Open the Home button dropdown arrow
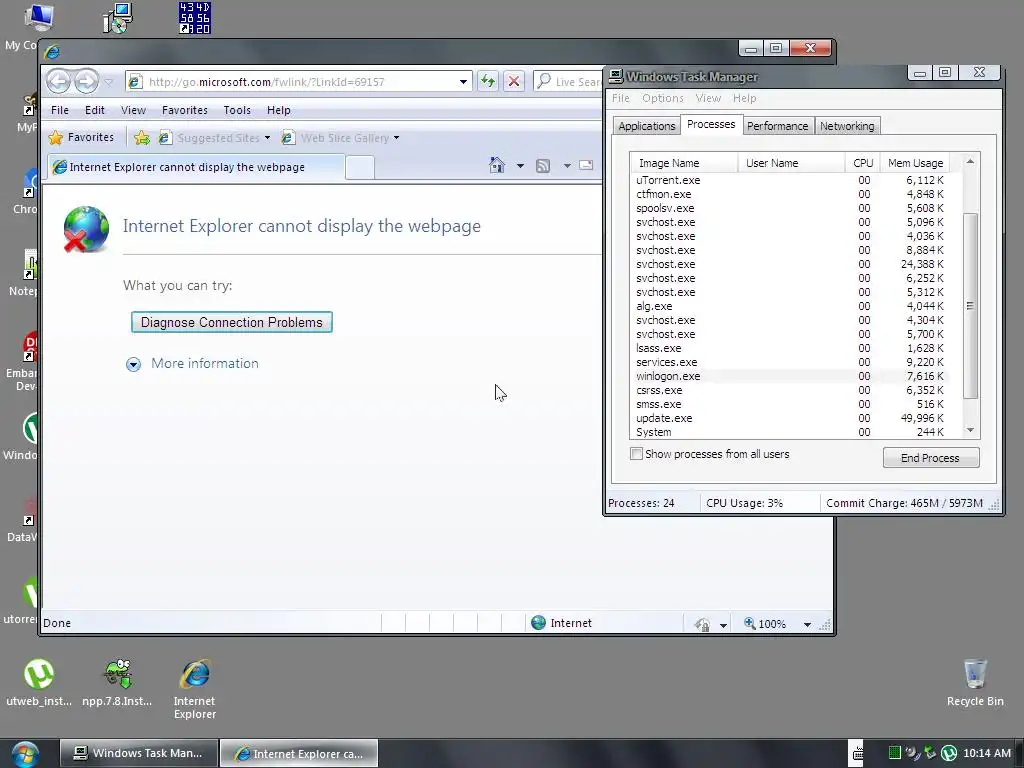This screenshot has height=768, width=1024. pyautogui.click(x=520, y=166)
